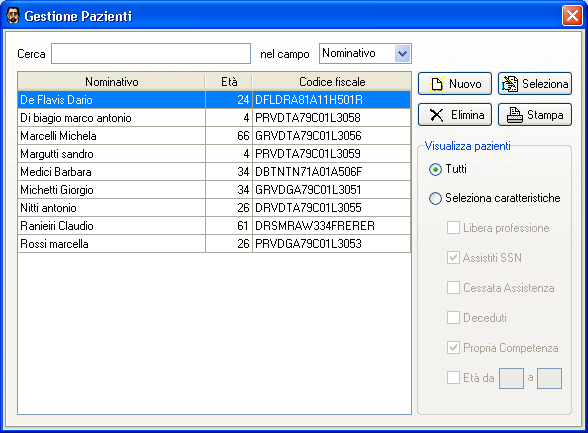
Task: Click the Età da minimum age field
Action: coord(511,378)
